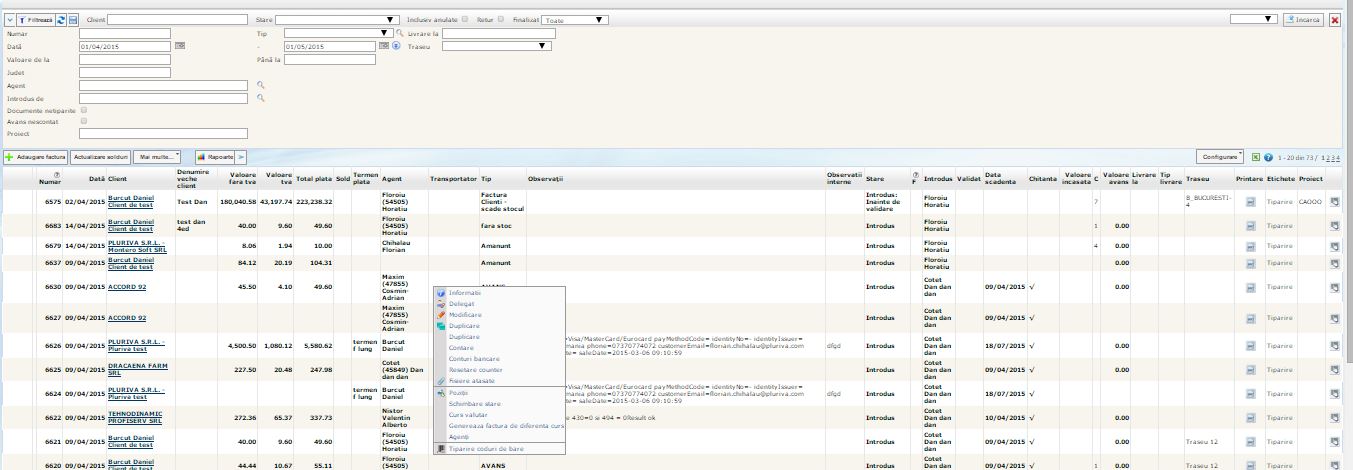This screenshot has width=1353, height=470.
Task: Click the save filter disk icon
Action: pos(73,19)
